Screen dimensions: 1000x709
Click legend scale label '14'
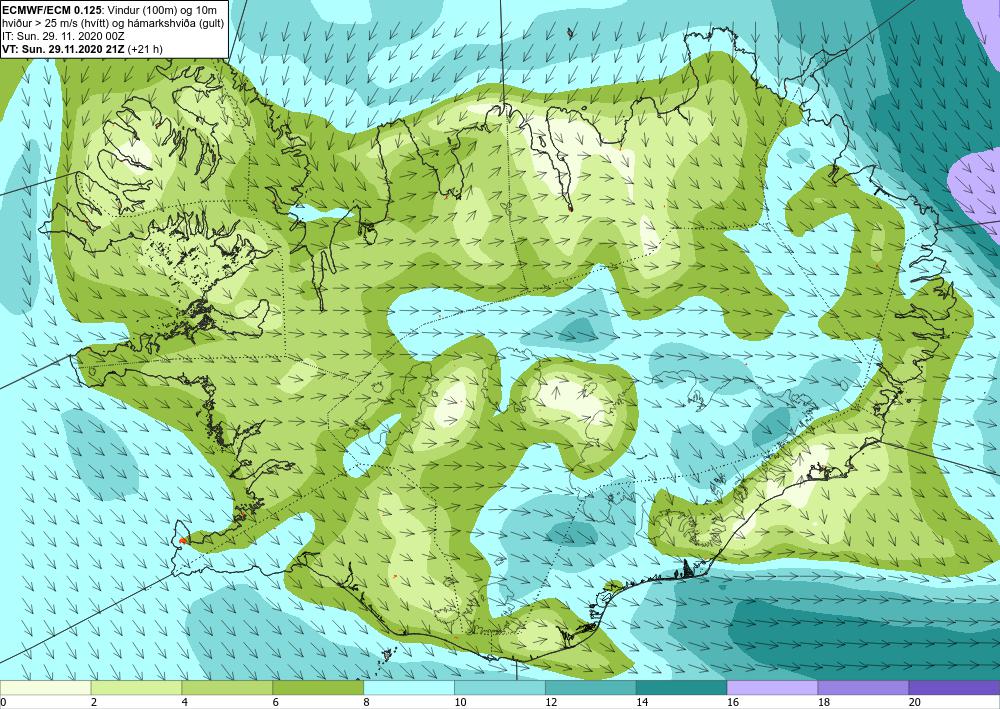642,703
